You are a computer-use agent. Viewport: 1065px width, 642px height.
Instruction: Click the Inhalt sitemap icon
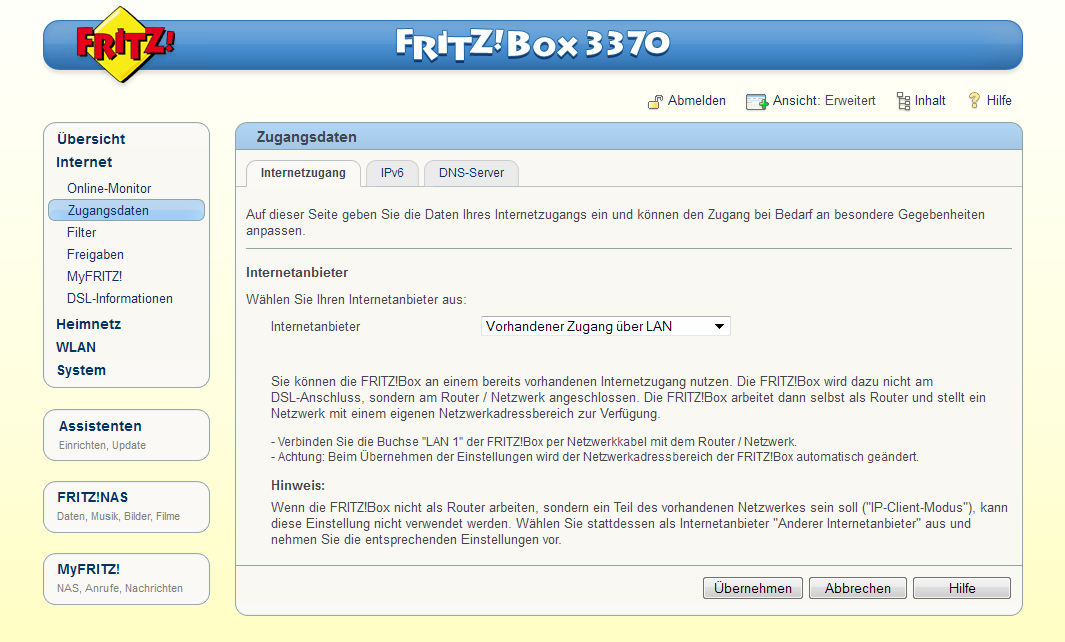[x=903, y=101]
